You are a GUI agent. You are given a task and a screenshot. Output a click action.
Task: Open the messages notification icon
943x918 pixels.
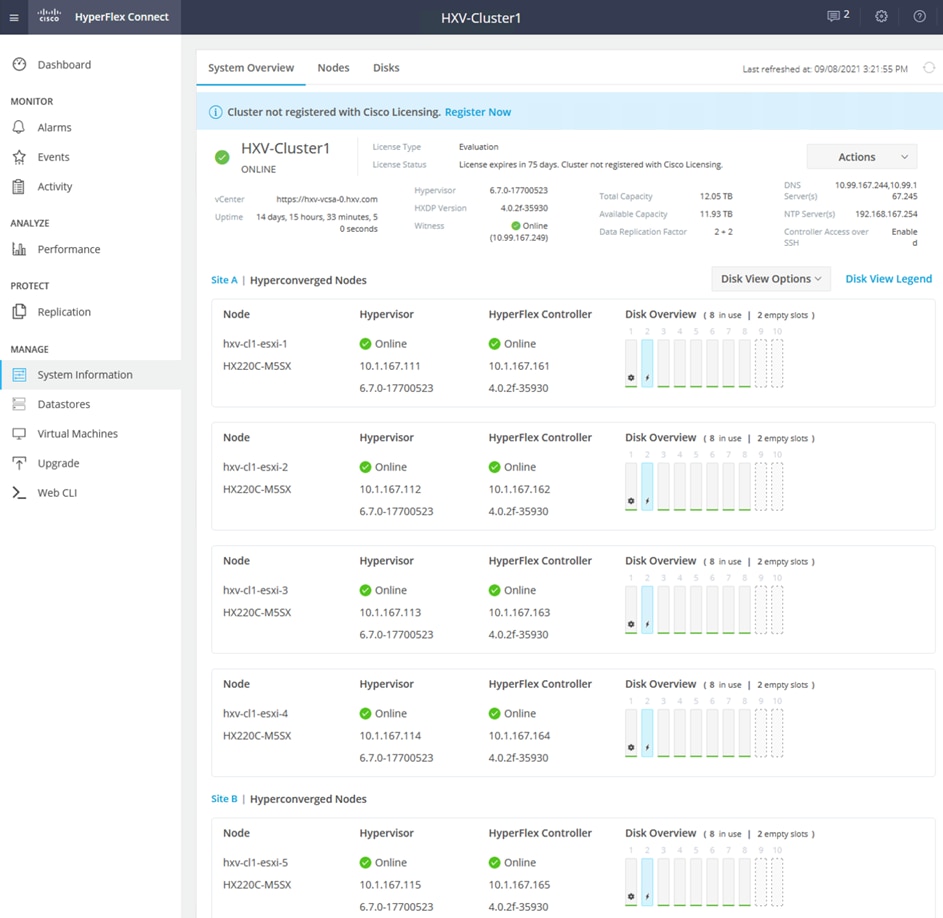coord(838,16)
